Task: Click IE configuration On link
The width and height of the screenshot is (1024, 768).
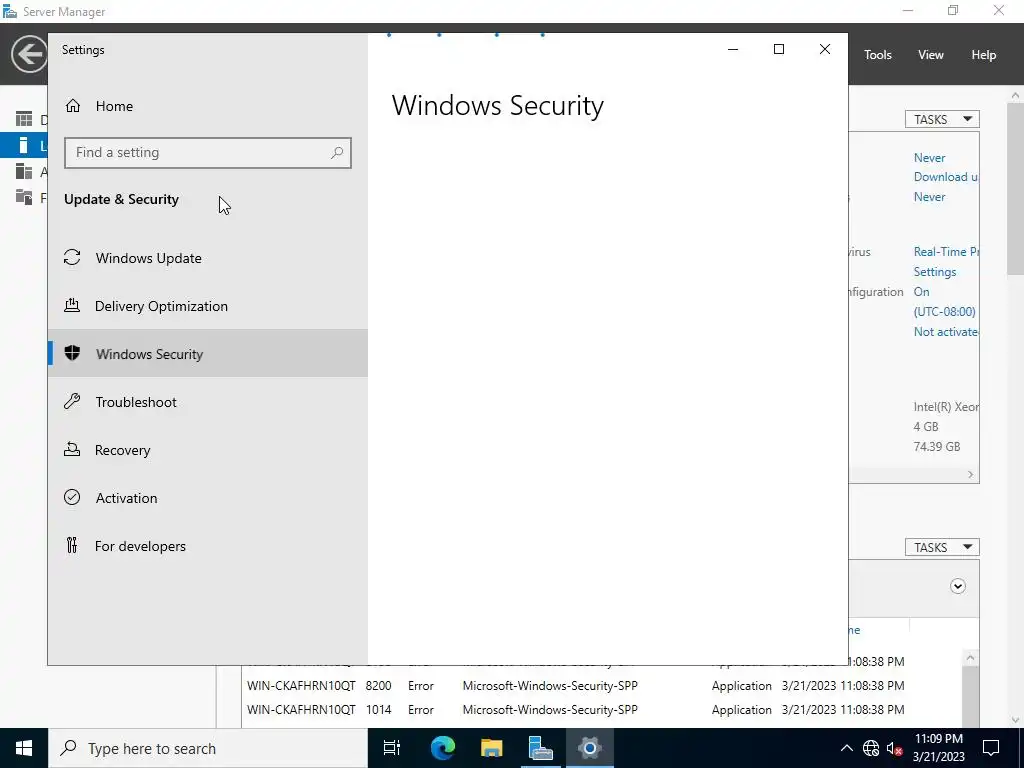Action: (921, 292)
